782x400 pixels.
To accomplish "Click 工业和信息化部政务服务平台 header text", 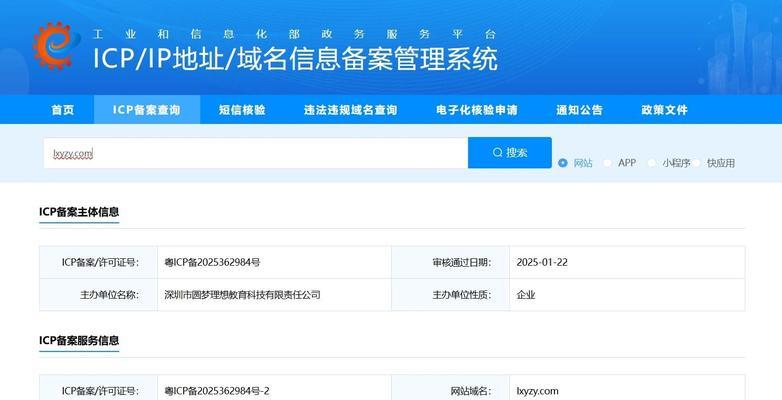I will (x=294, y=34).
